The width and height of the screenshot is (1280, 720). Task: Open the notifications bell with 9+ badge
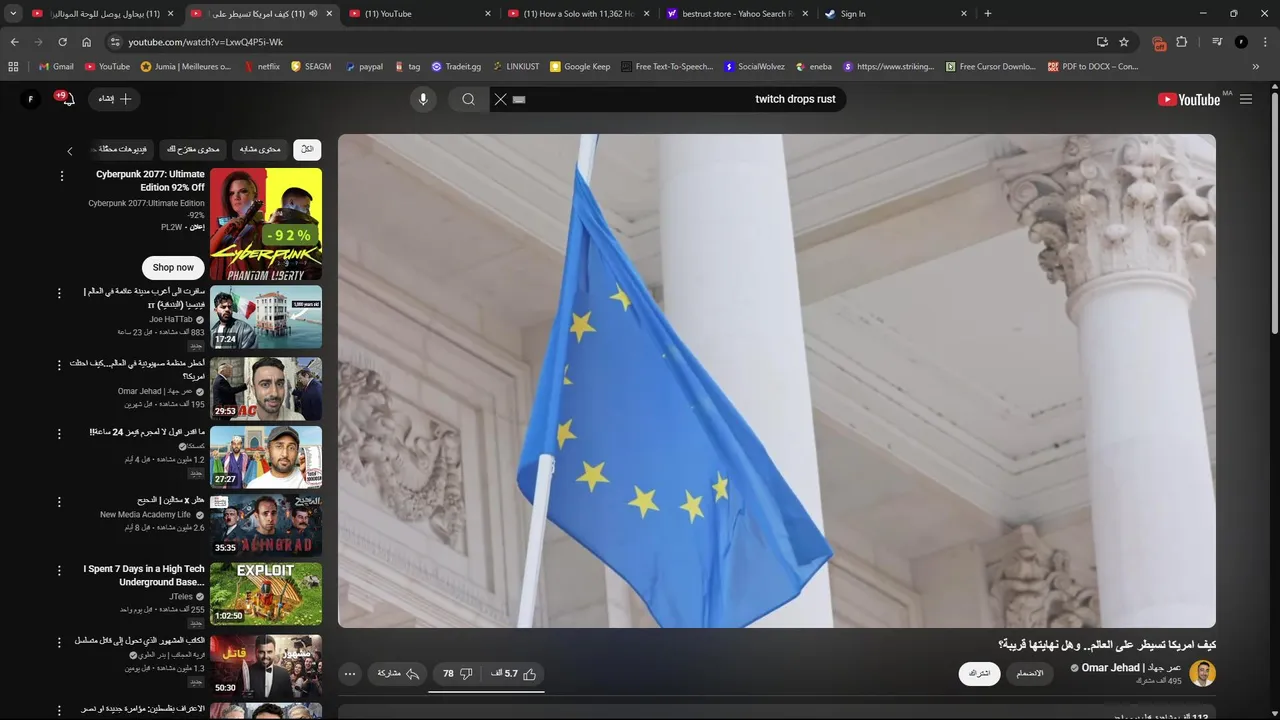68,99
